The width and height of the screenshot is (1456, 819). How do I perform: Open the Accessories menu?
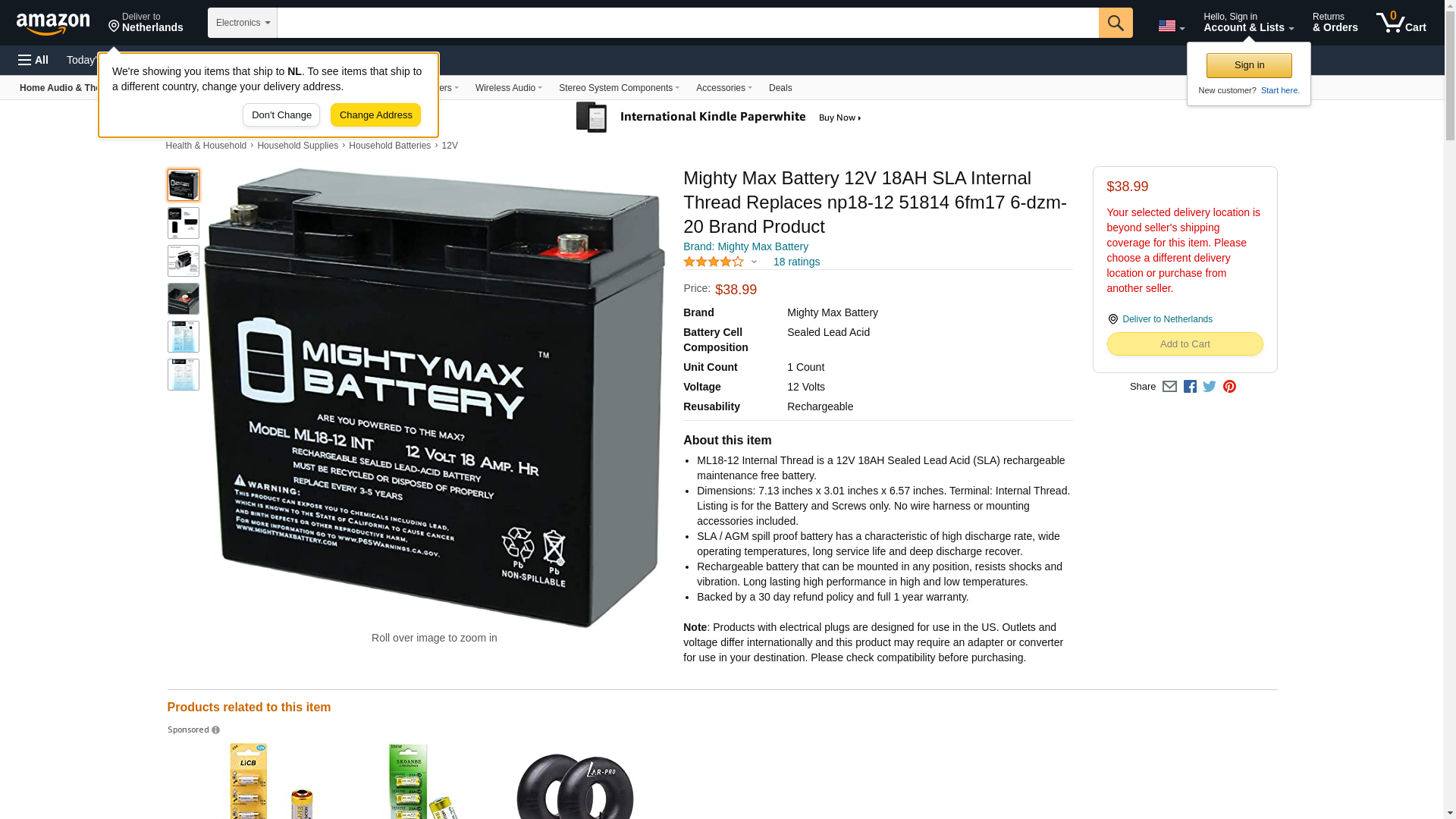click(x=723, y=88)
